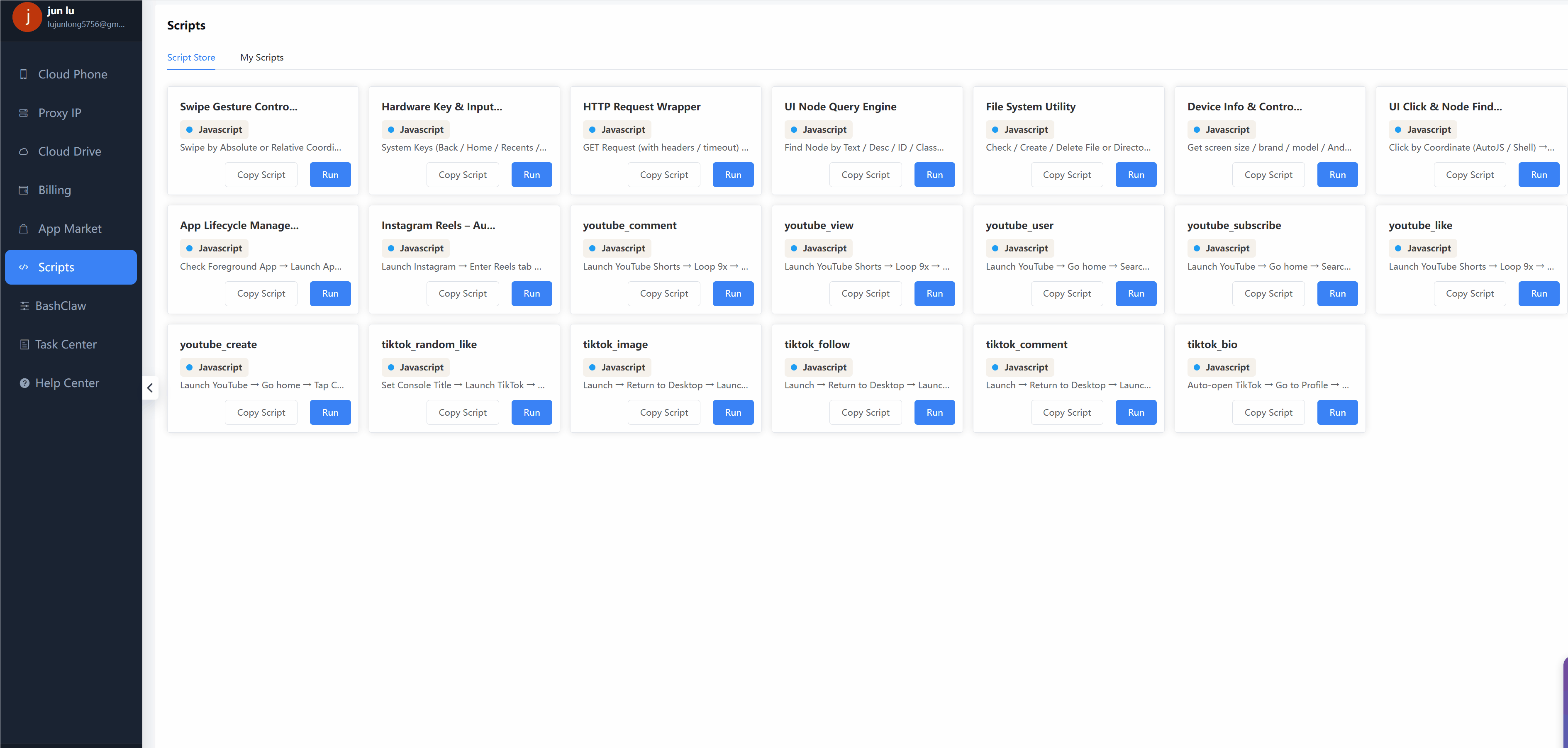This screenshot has width=1568, height=748.
Task: Open Task Center in the sidebar
Action: coord(71,344)
